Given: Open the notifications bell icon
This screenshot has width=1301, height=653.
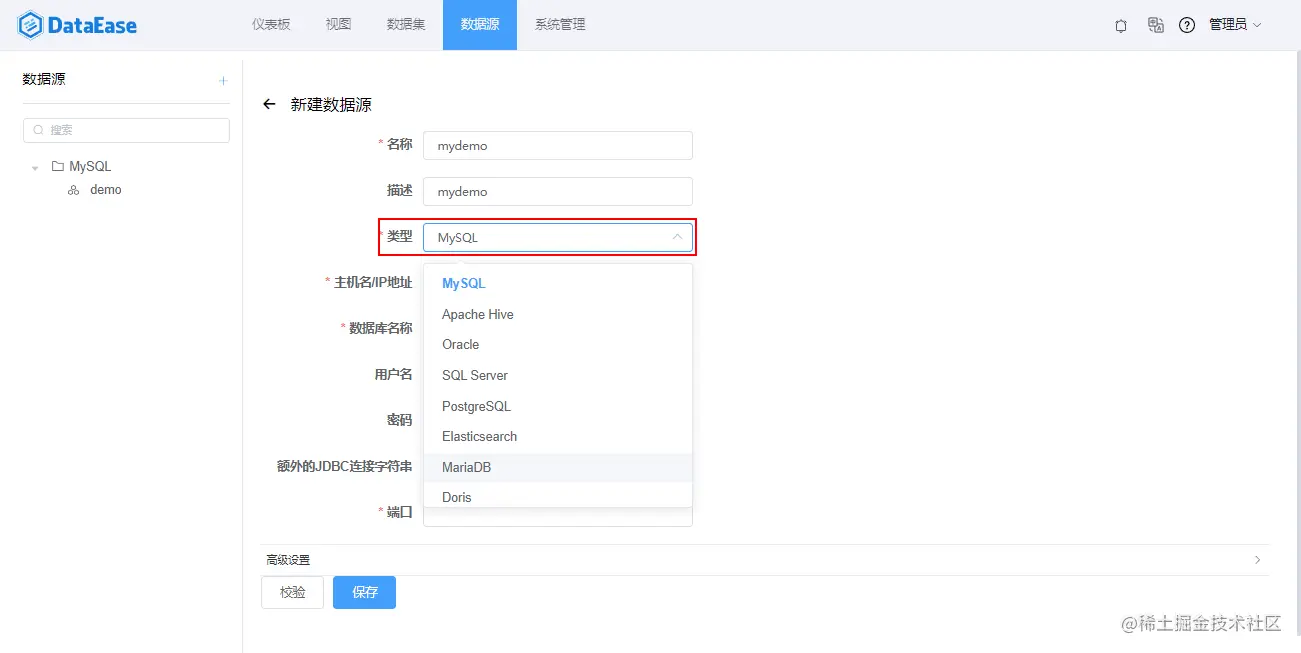Looking at the screenshot, I should click(x=1121, y=26).
